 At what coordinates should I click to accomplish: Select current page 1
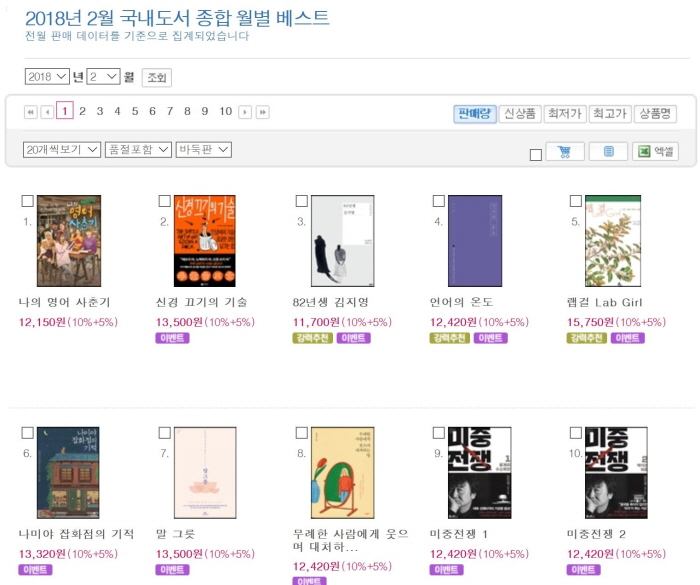point(65,111)
